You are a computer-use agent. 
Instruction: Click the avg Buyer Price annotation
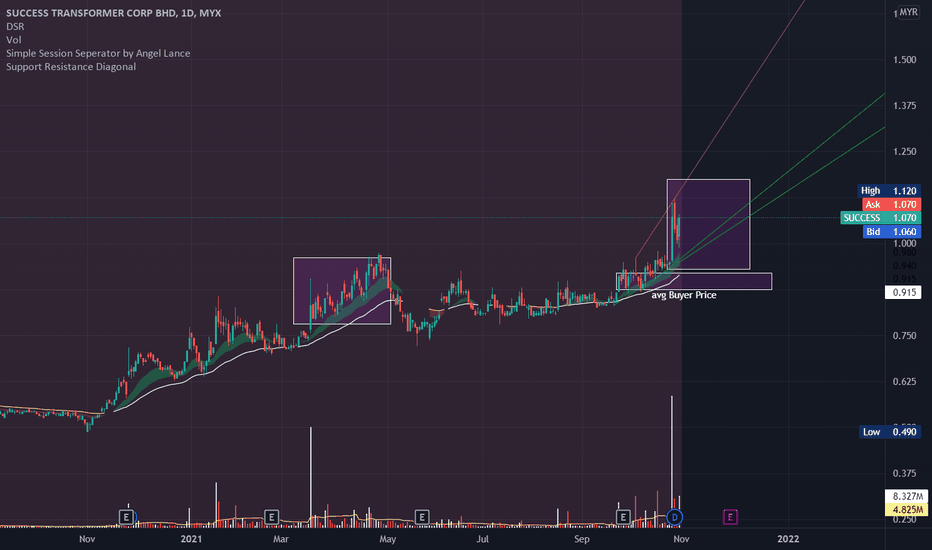pyautogui.click(x=684, y=295)
